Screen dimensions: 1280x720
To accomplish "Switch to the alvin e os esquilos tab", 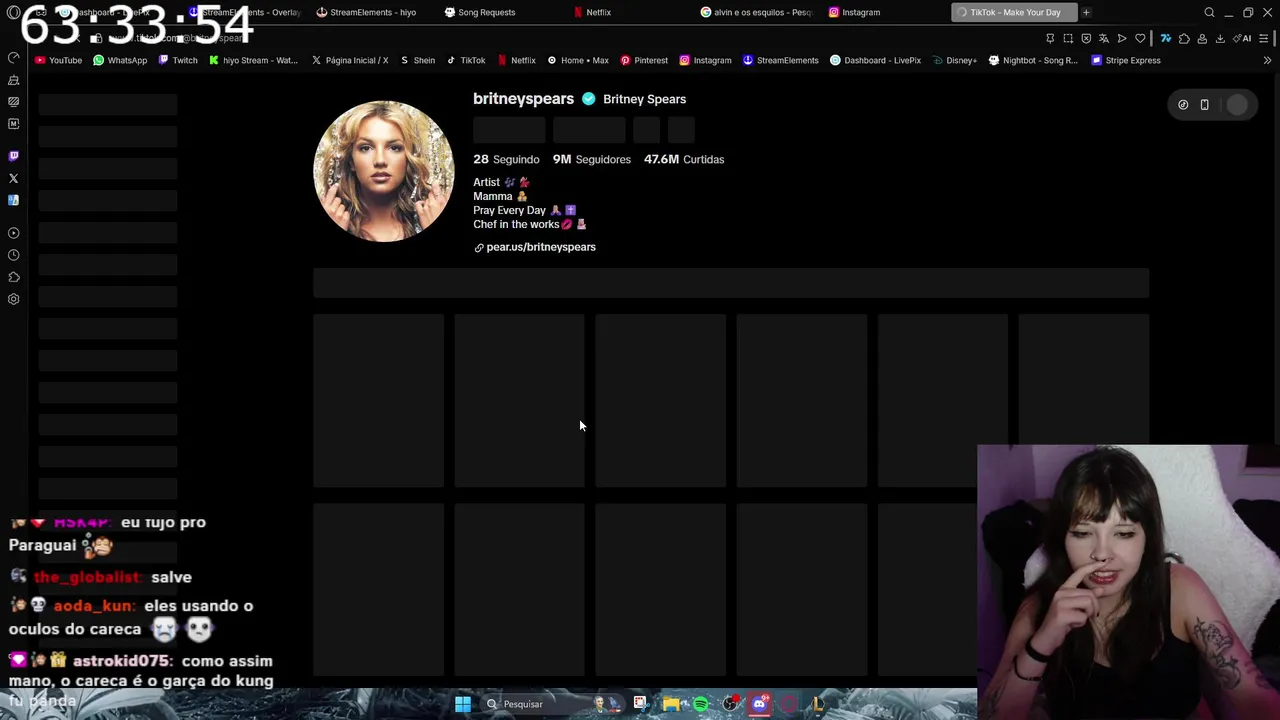I will [x=756, y=12].
